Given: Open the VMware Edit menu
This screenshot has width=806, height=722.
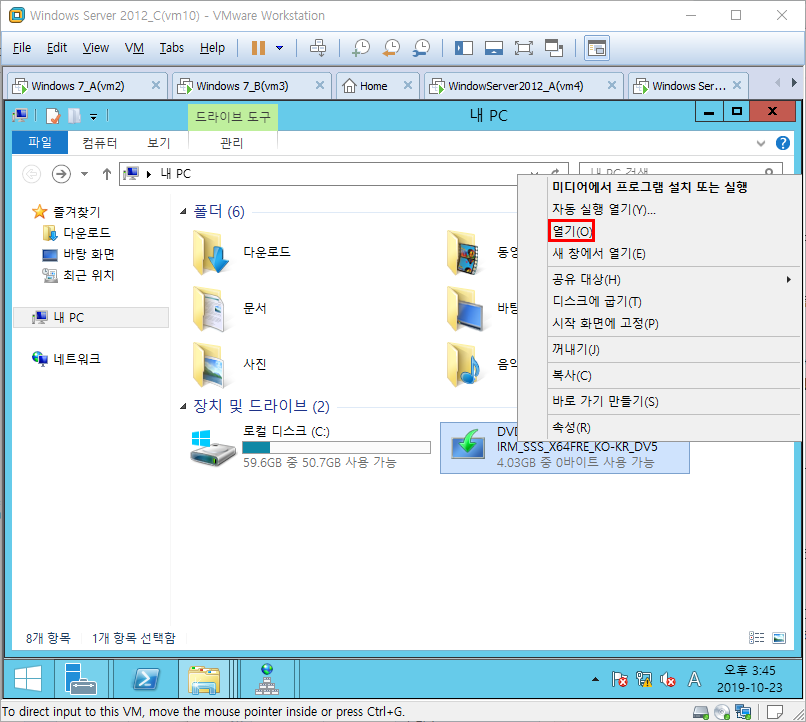Looking at the screenshot, I should (57, 48).
